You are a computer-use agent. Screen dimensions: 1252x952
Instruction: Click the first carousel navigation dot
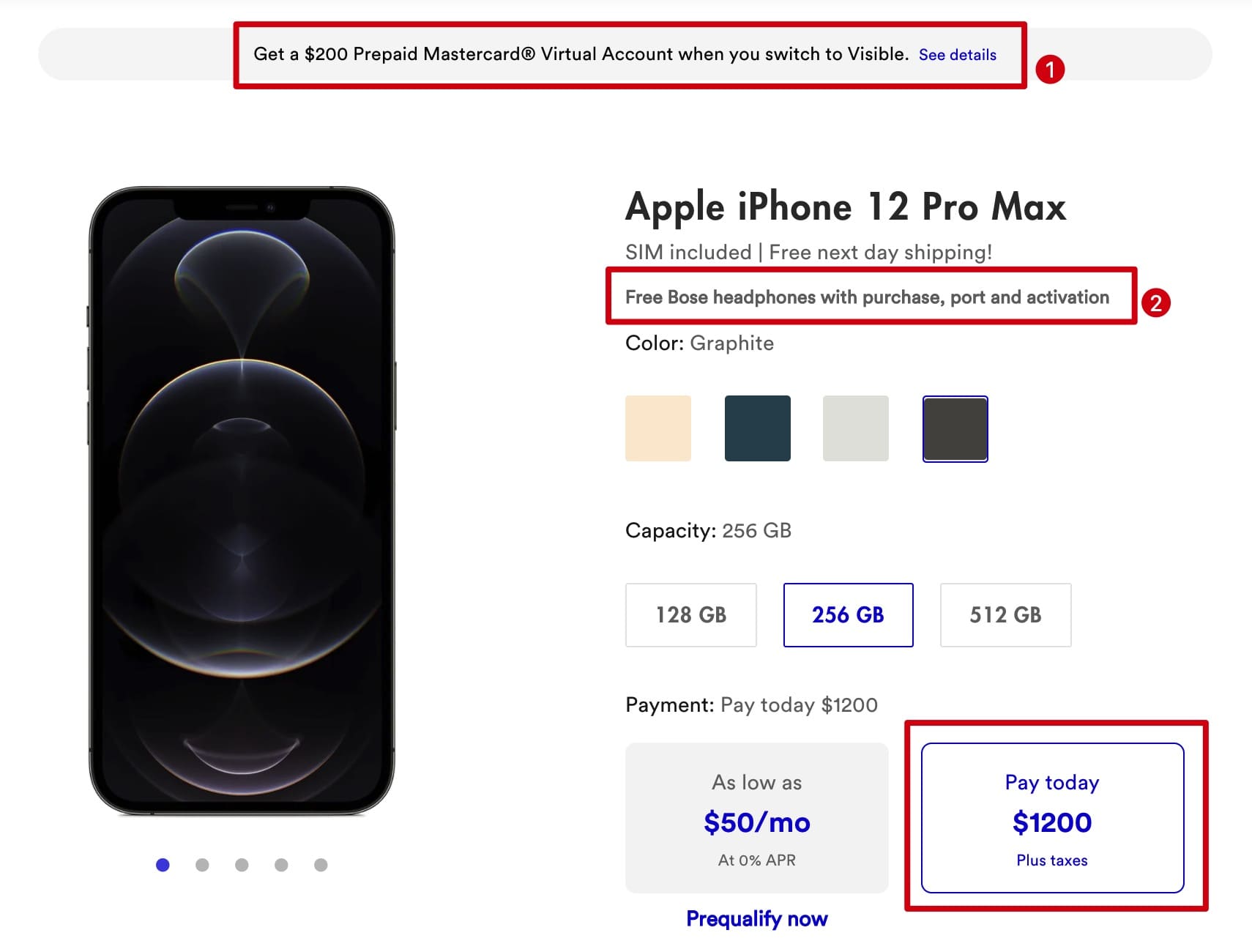163,864
